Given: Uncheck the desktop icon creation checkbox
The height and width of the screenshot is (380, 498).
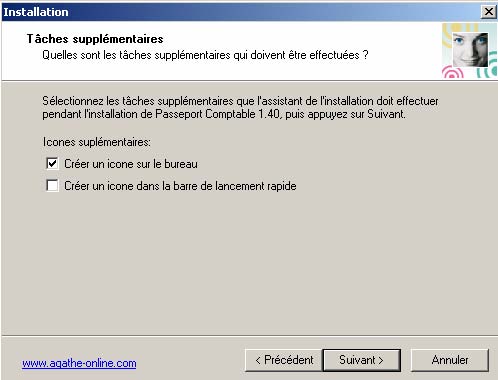Looking at the screenshot, I should tap(52, 164).
